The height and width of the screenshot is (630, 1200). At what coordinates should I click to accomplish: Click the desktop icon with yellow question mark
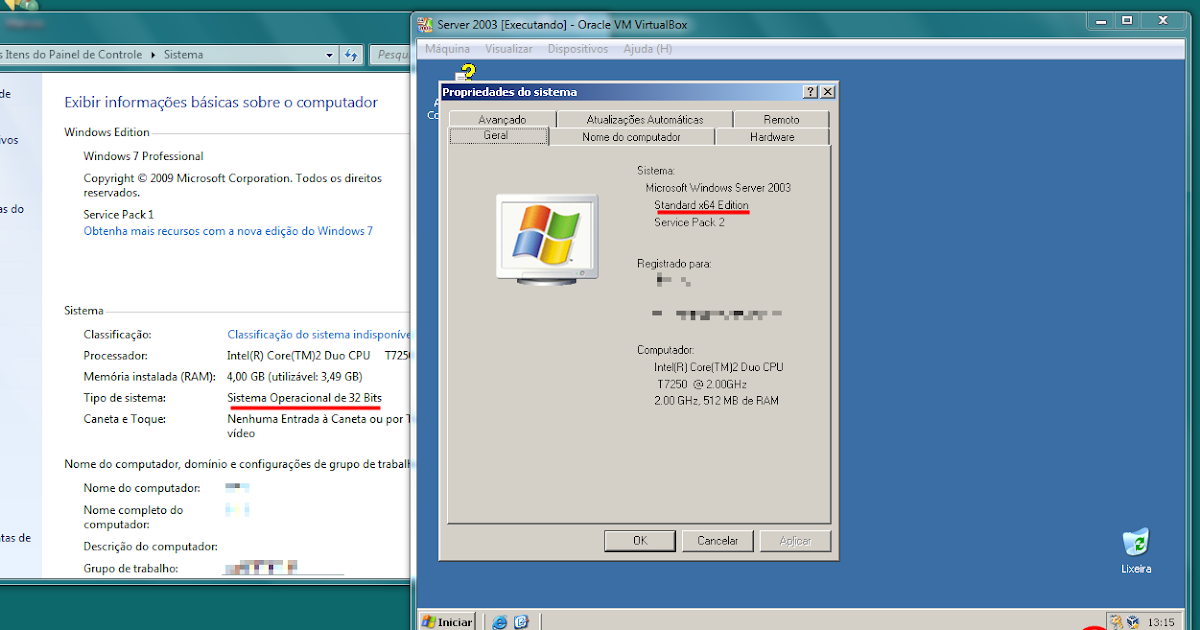[x=465, y=74]
